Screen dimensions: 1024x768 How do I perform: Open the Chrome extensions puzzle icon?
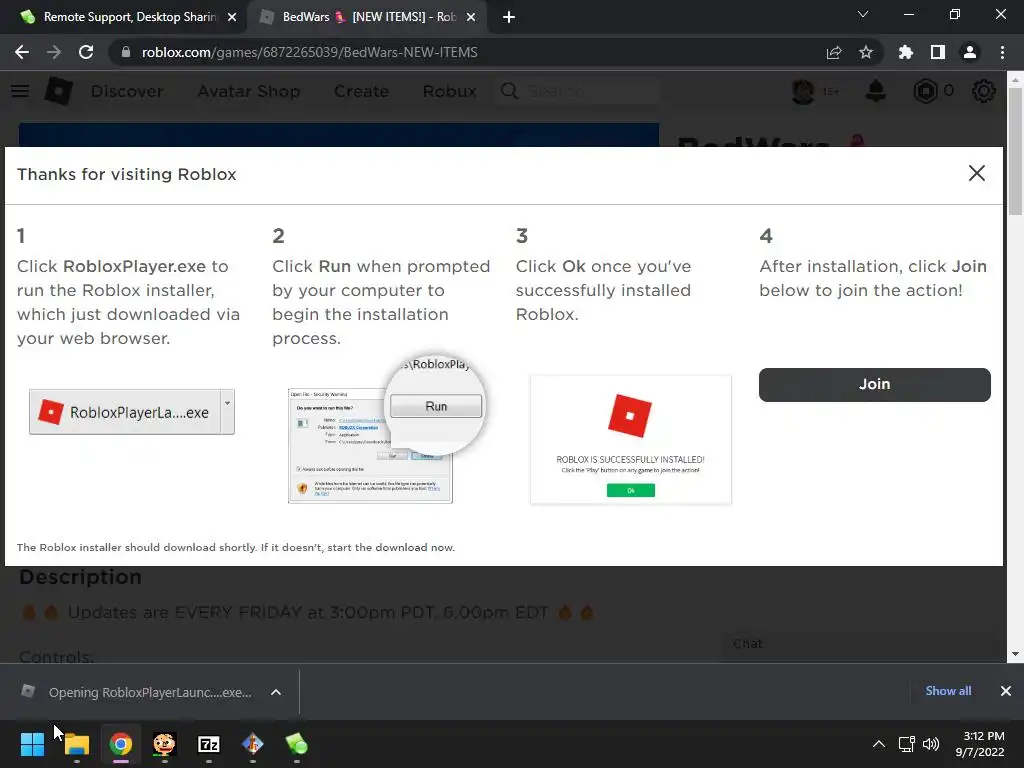click(905, 52)
